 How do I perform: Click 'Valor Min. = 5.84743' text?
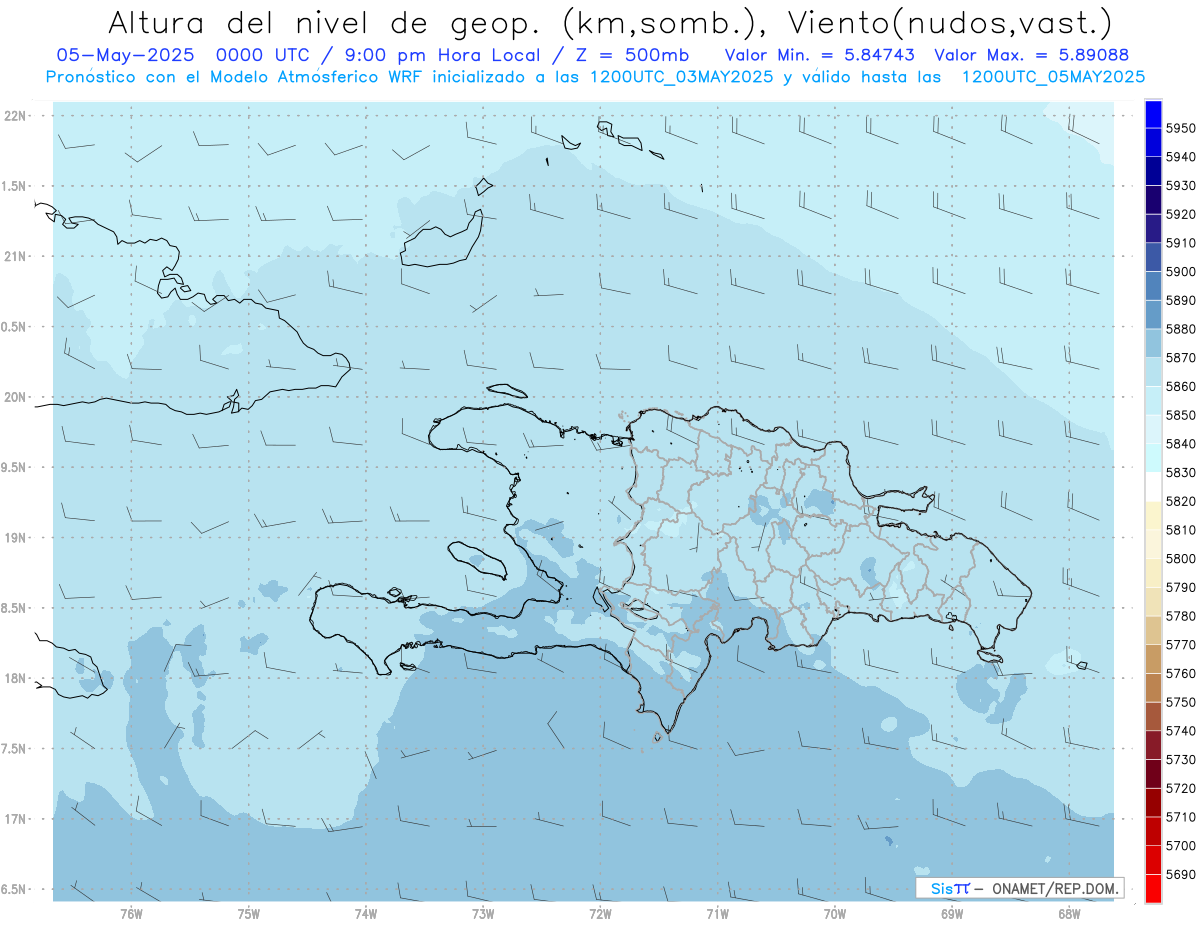point(820,54)
